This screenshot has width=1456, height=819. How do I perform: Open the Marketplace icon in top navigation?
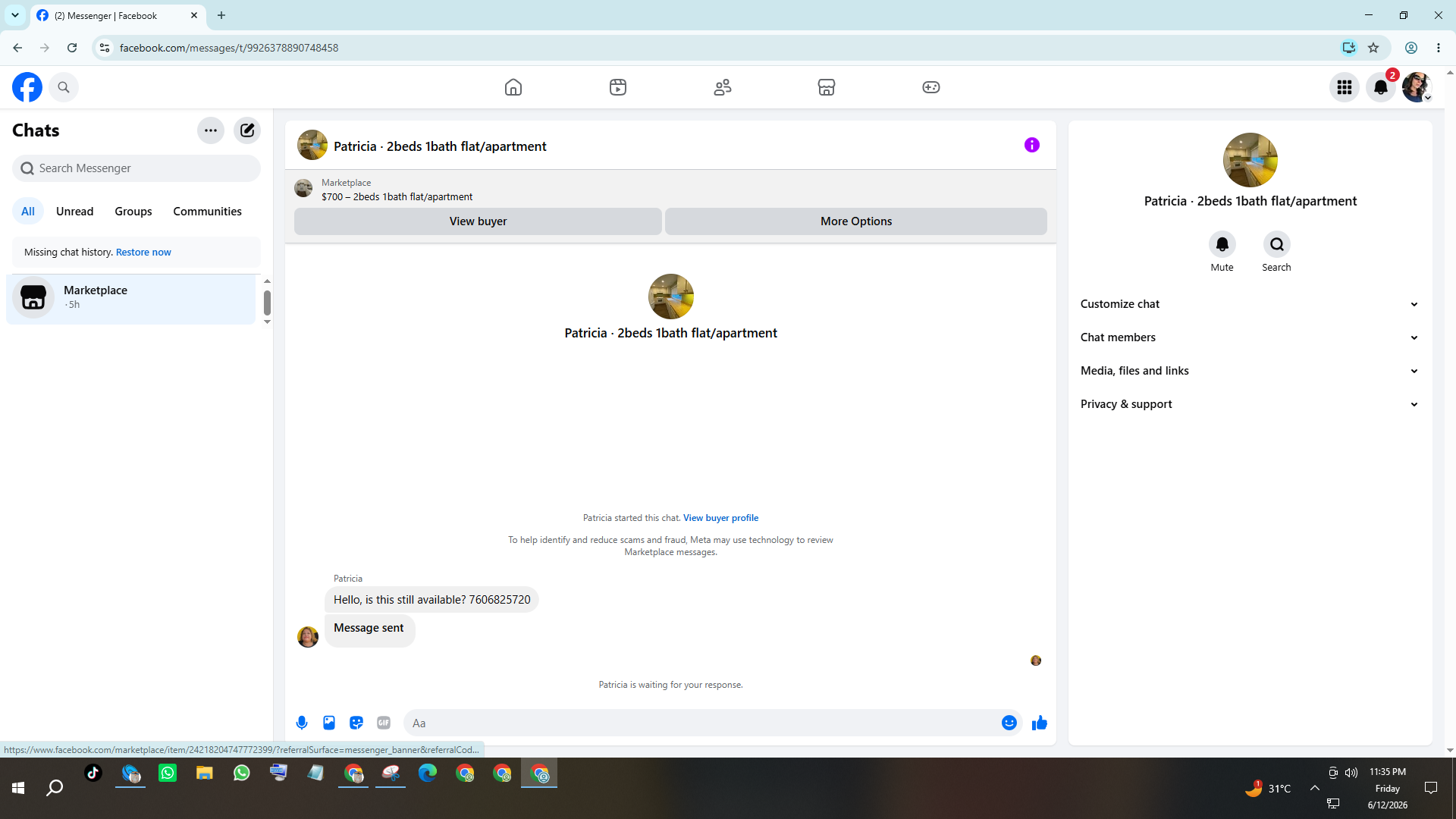coord(827,87)
